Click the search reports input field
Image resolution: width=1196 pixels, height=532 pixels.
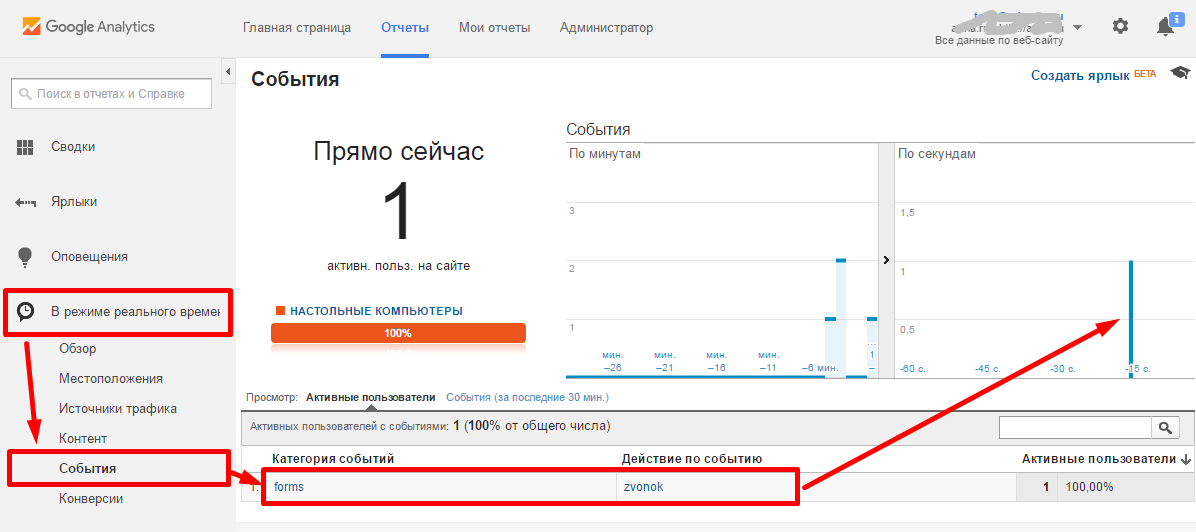(111, 94)
